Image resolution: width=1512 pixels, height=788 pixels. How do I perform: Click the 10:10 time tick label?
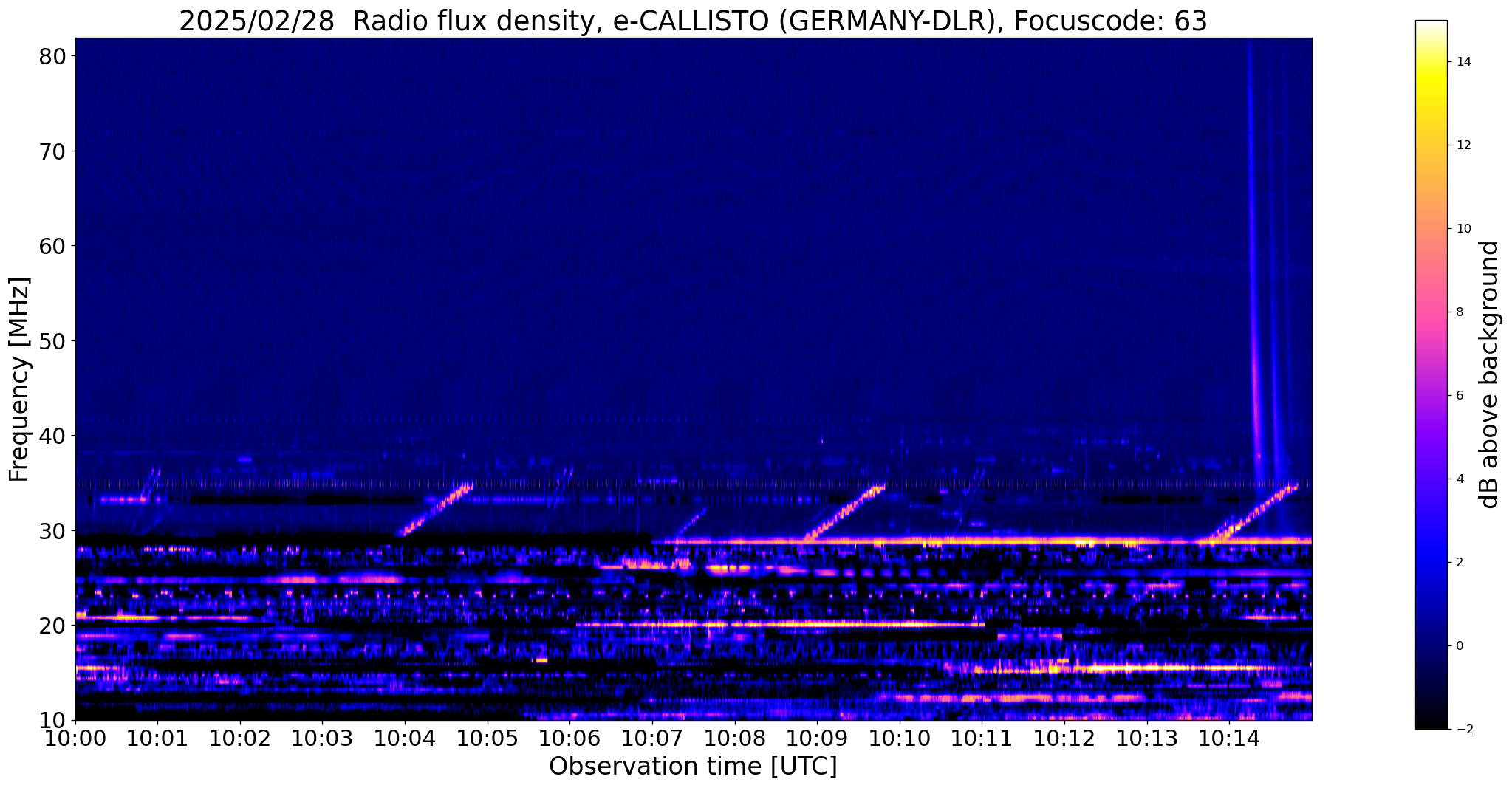point(900,737)
